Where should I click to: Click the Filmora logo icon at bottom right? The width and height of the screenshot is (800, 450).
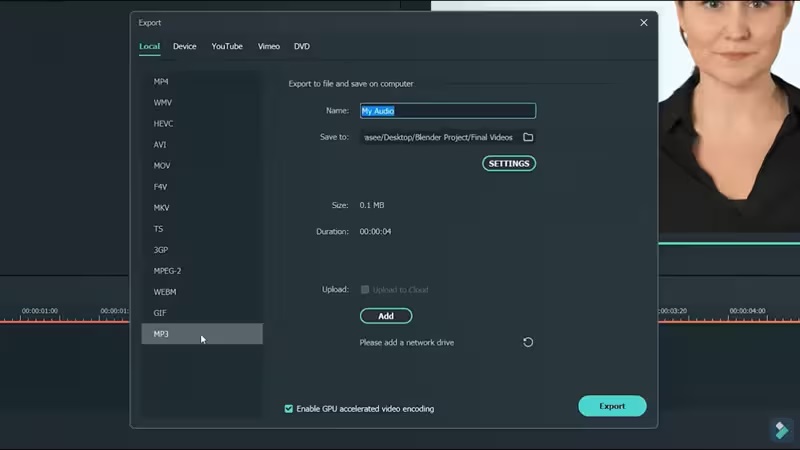[x=782, y=430]
